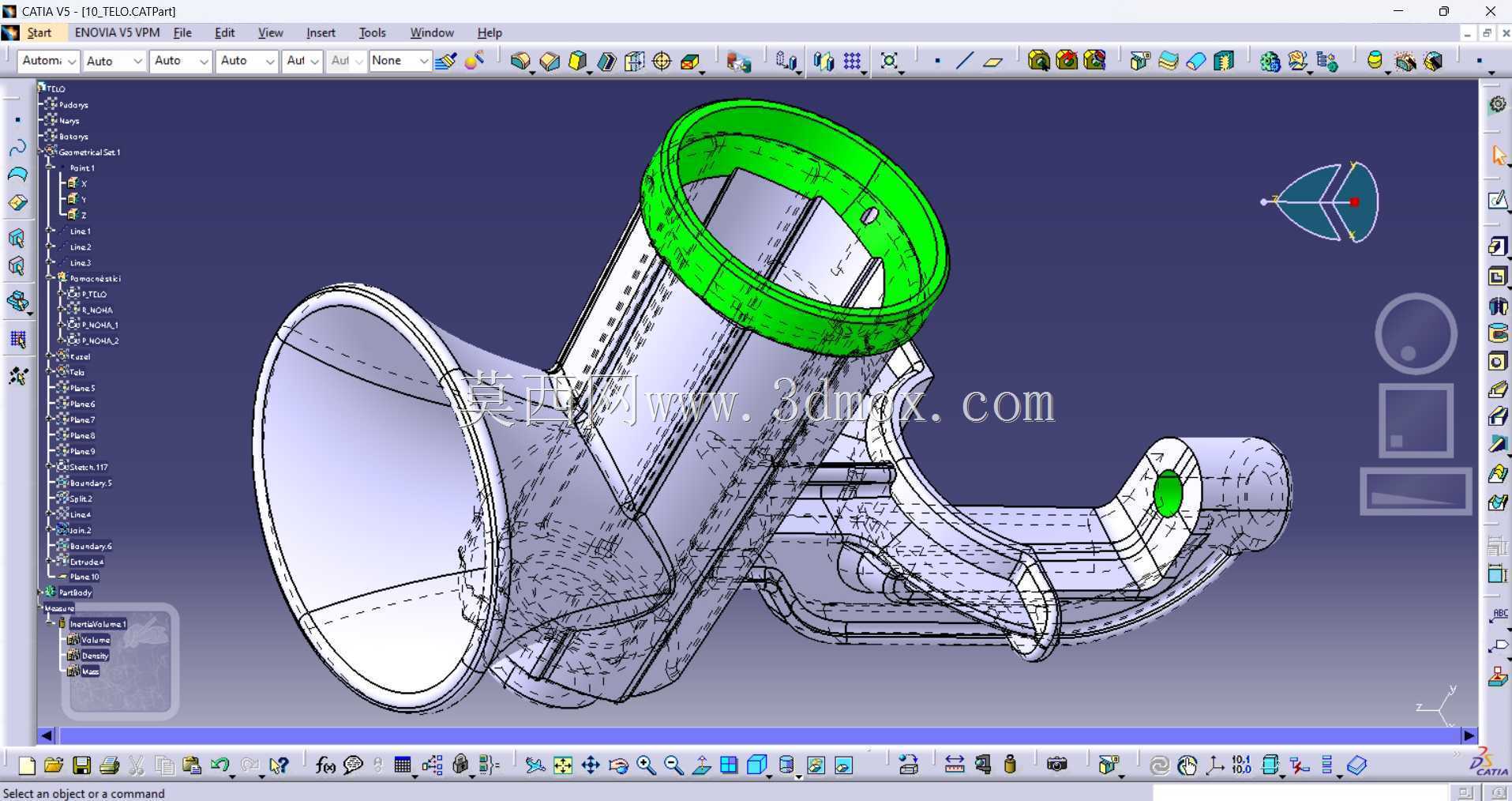This screenshot has height=801, width=1512.
Task: Select the Join.2 tree item
Action: point(80,530)
